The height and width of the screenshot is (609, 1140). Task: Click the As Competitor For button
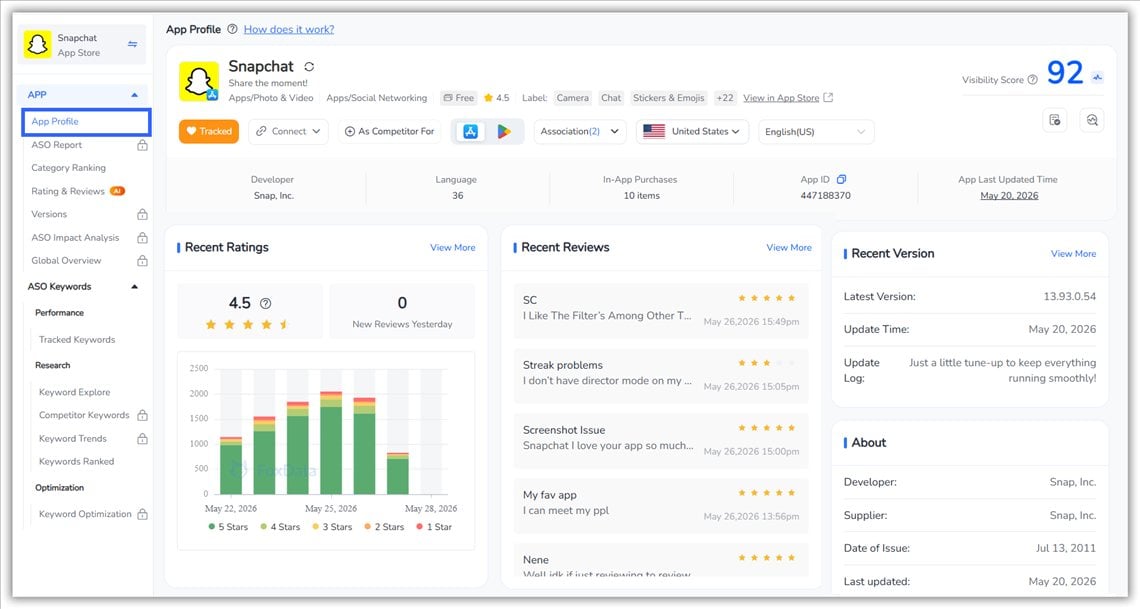click(390, 132)
